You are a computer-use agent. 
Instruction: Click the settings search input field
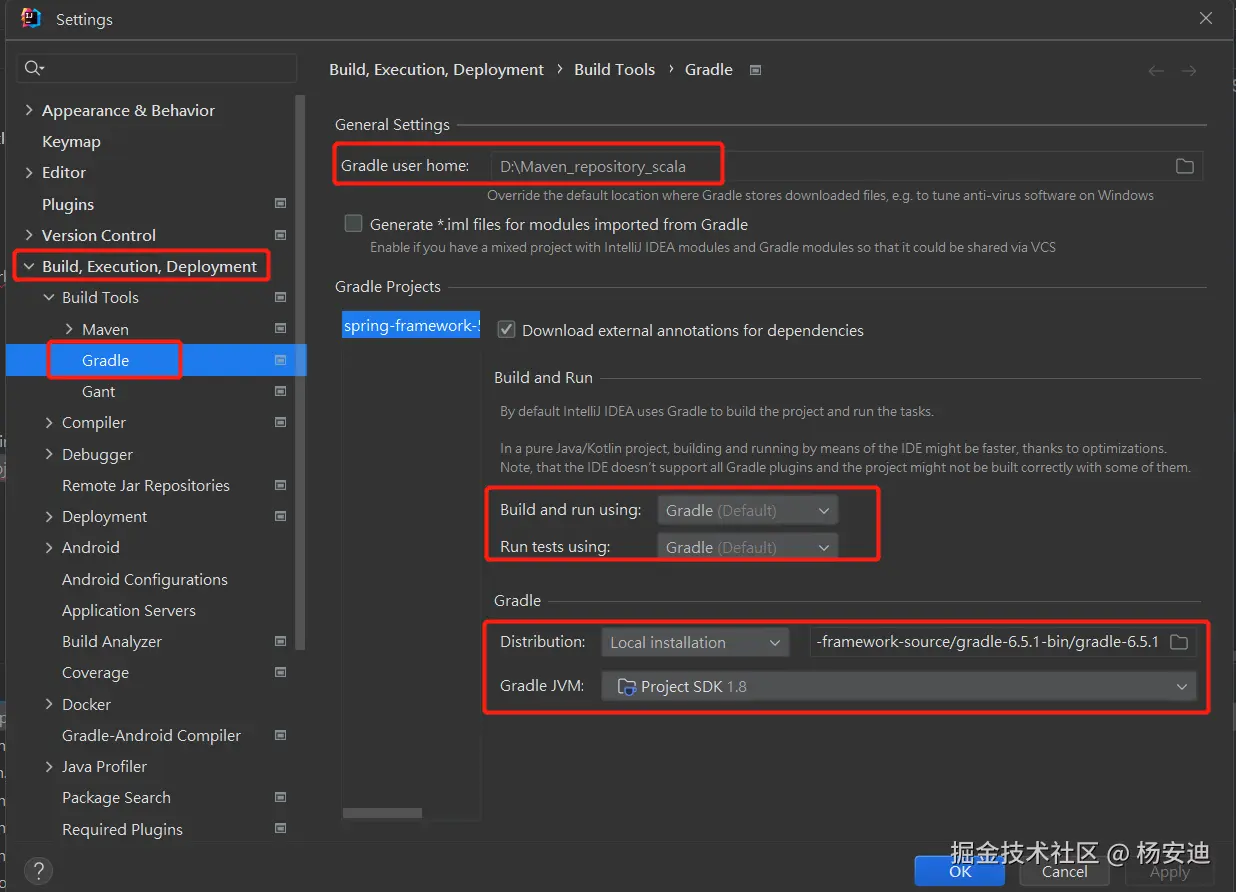[x=157, y=68]
